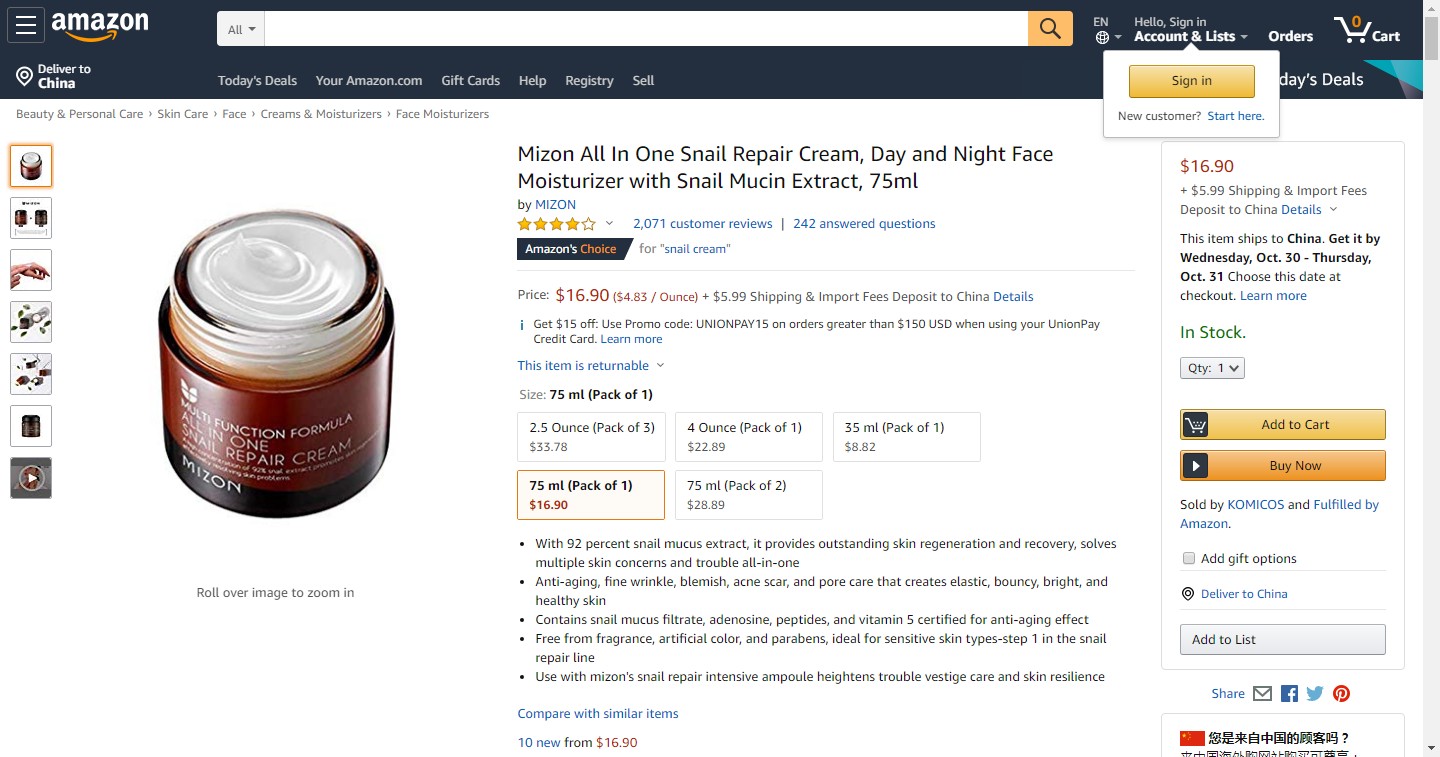
Task: Open the hamburger navigation menu
Action: 25,26
